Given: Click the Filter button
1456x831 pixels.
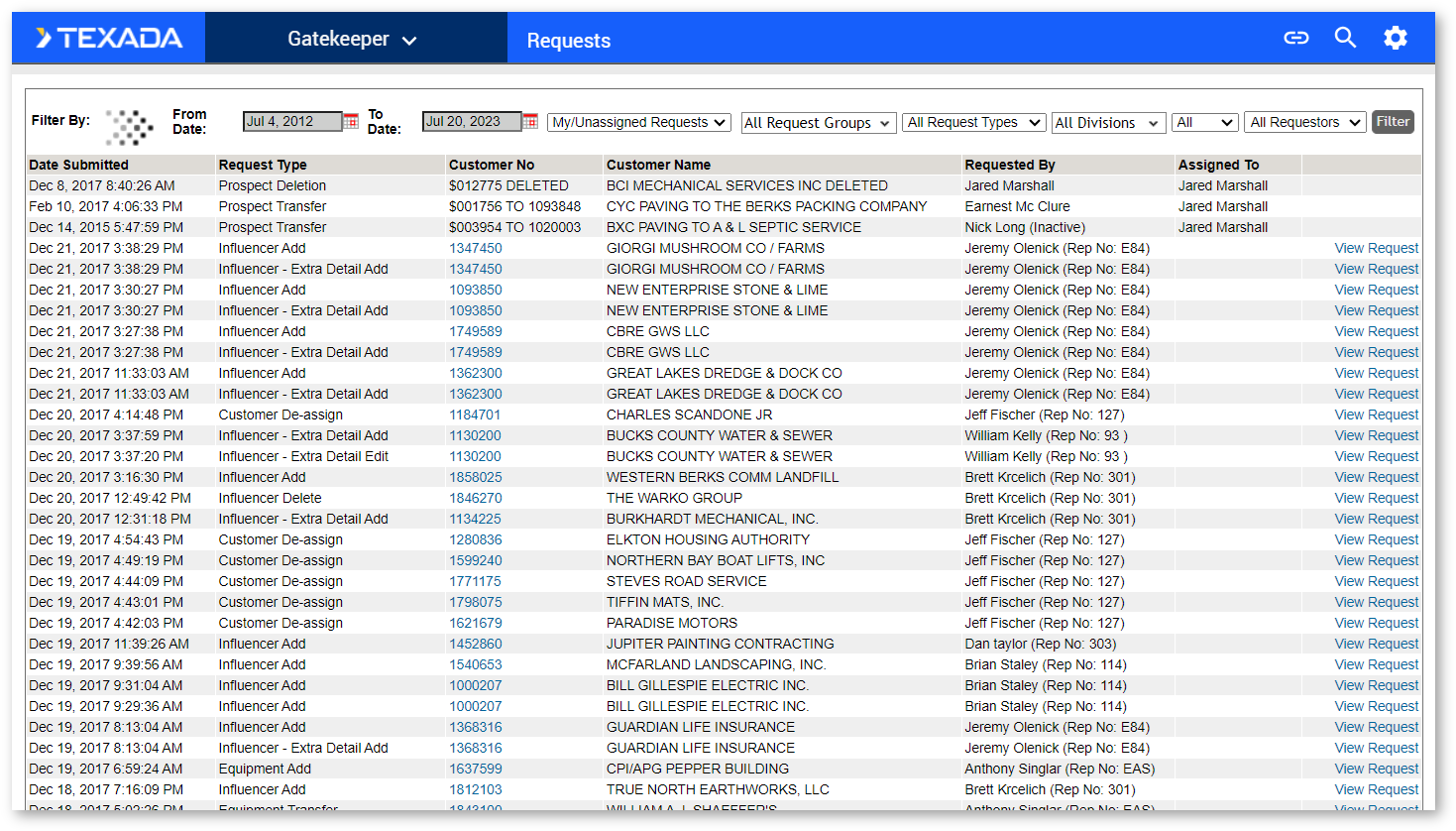Looking at the screenshot, I should 1393,121.
